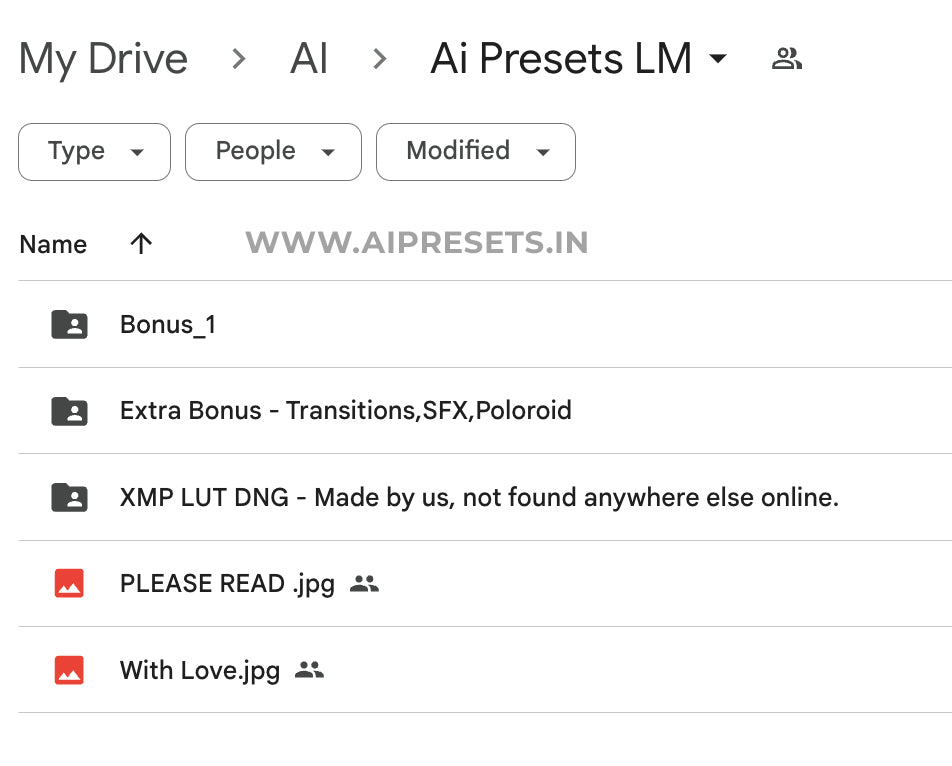Expand the Ai Presets LM folder menu arrow
The height and width of the screenshot is (766, 952).
click(718, 58)
